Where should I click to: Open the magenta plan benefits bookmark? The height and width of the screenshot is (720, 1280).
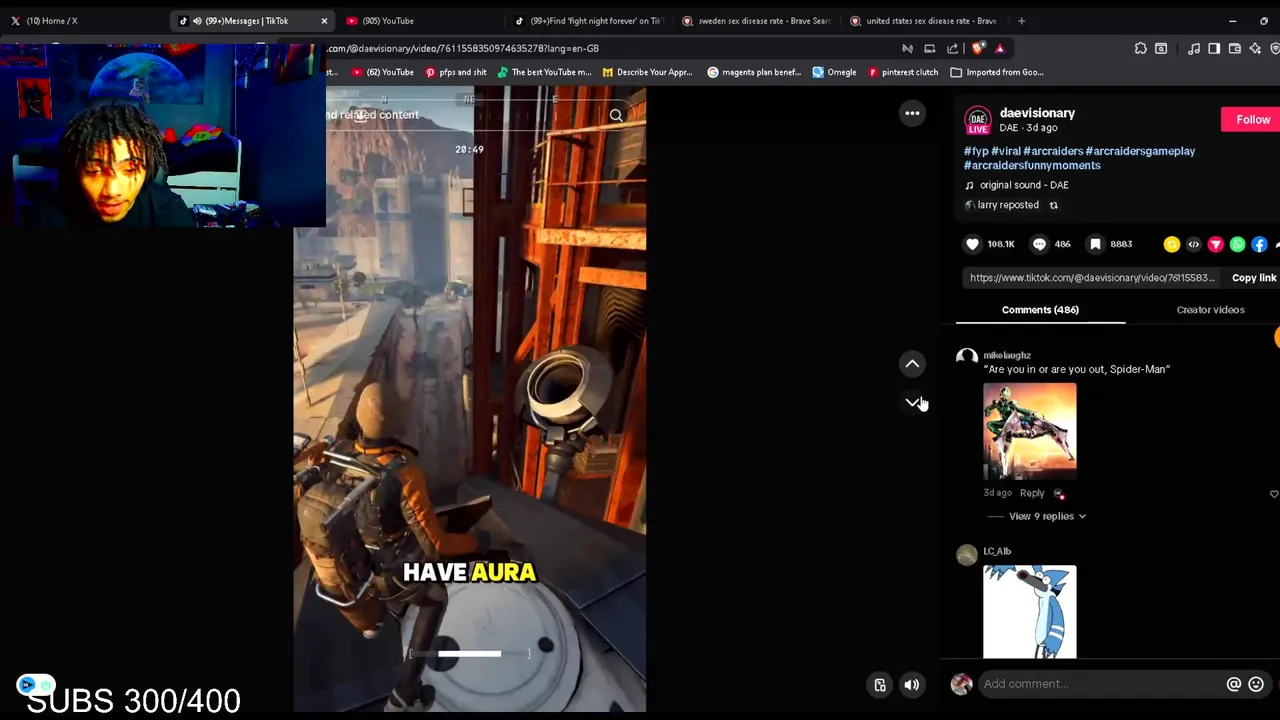tap(754, 72)
